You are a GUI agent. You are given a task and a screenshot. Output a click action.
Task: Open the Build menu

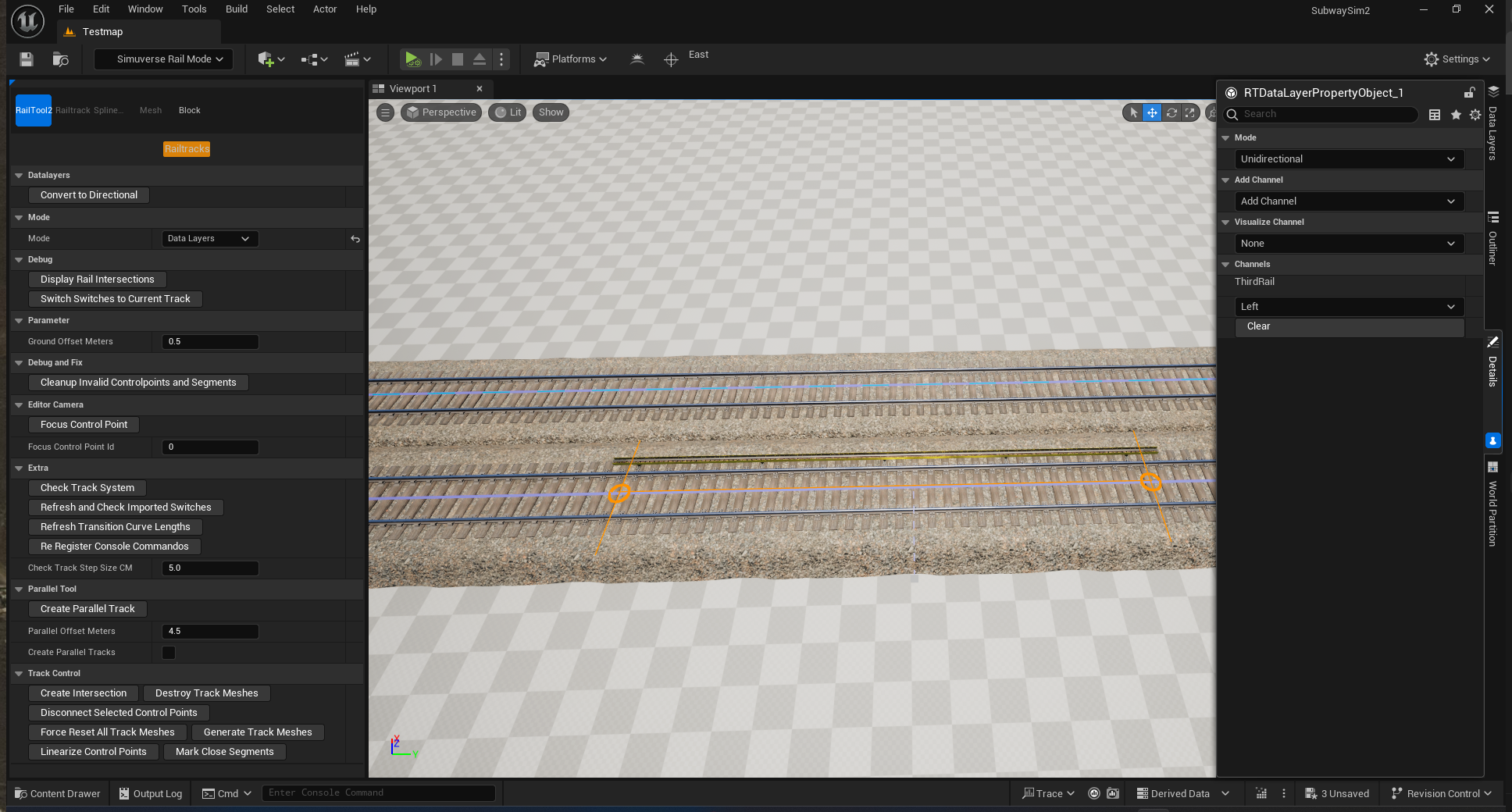coord(236,9)
